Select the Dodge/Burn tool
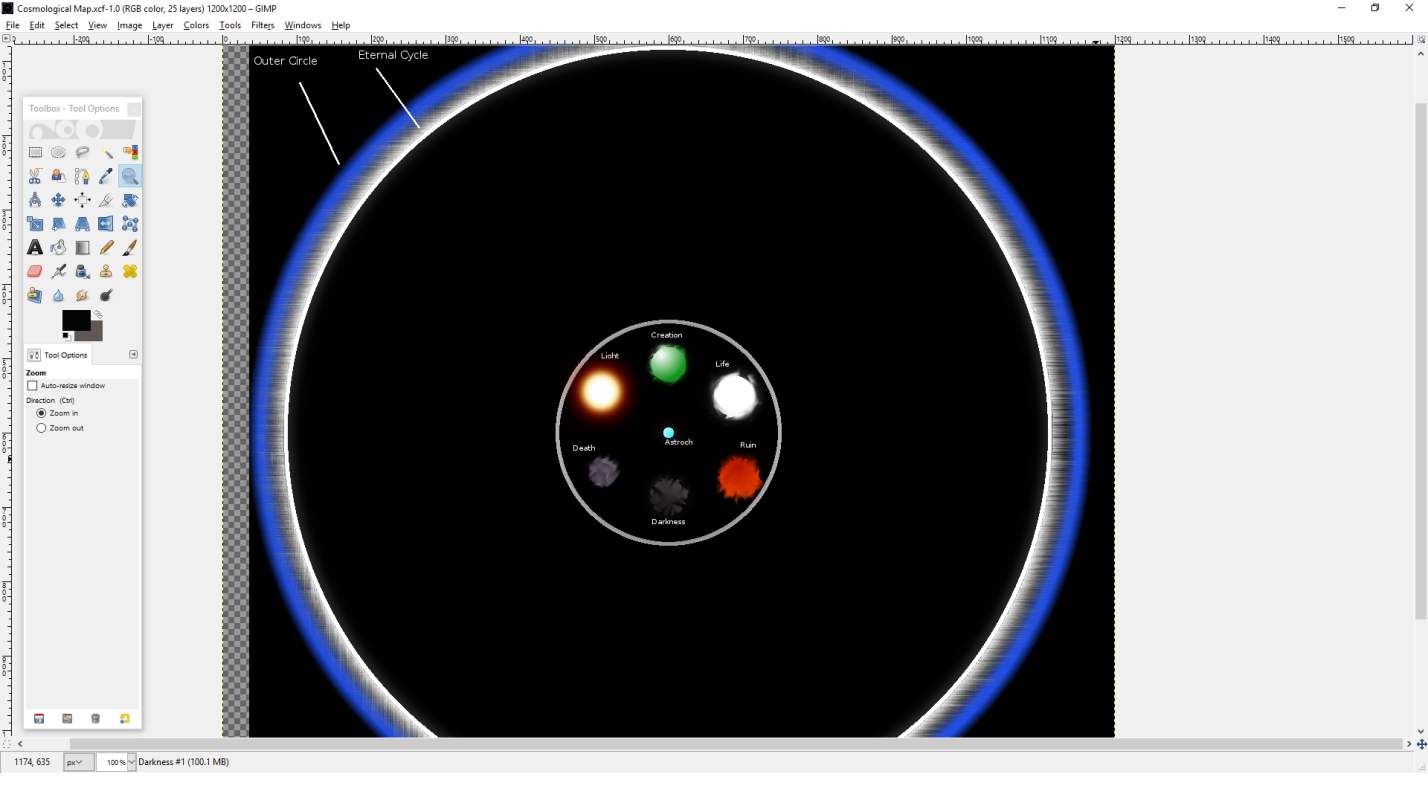 point(106,296)
